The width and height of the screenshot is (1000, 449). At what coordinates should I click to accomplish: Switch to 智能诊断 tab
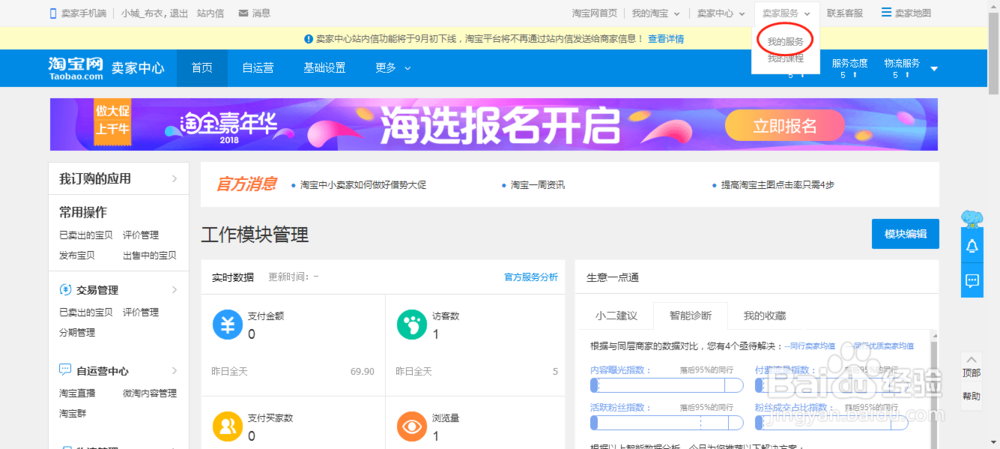(x=691, y=316)
